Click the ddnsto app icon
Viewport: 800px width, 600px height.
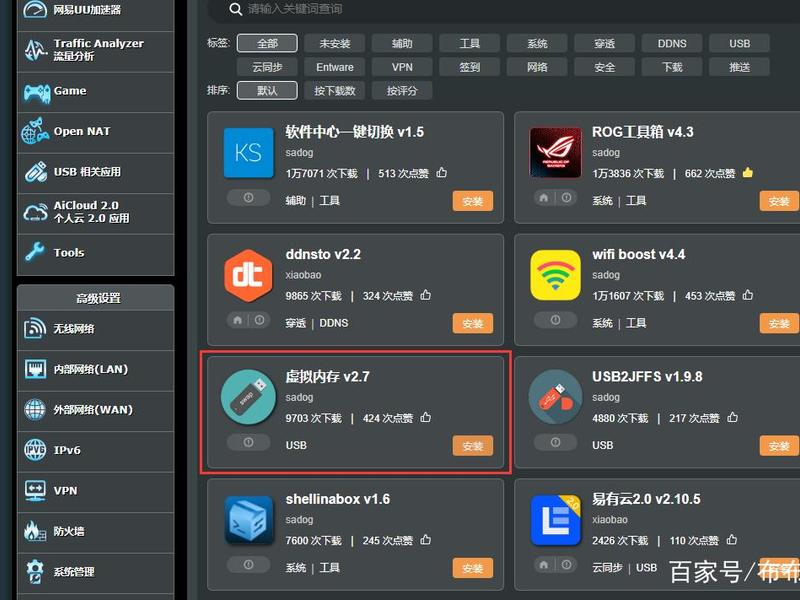(248, 276)
